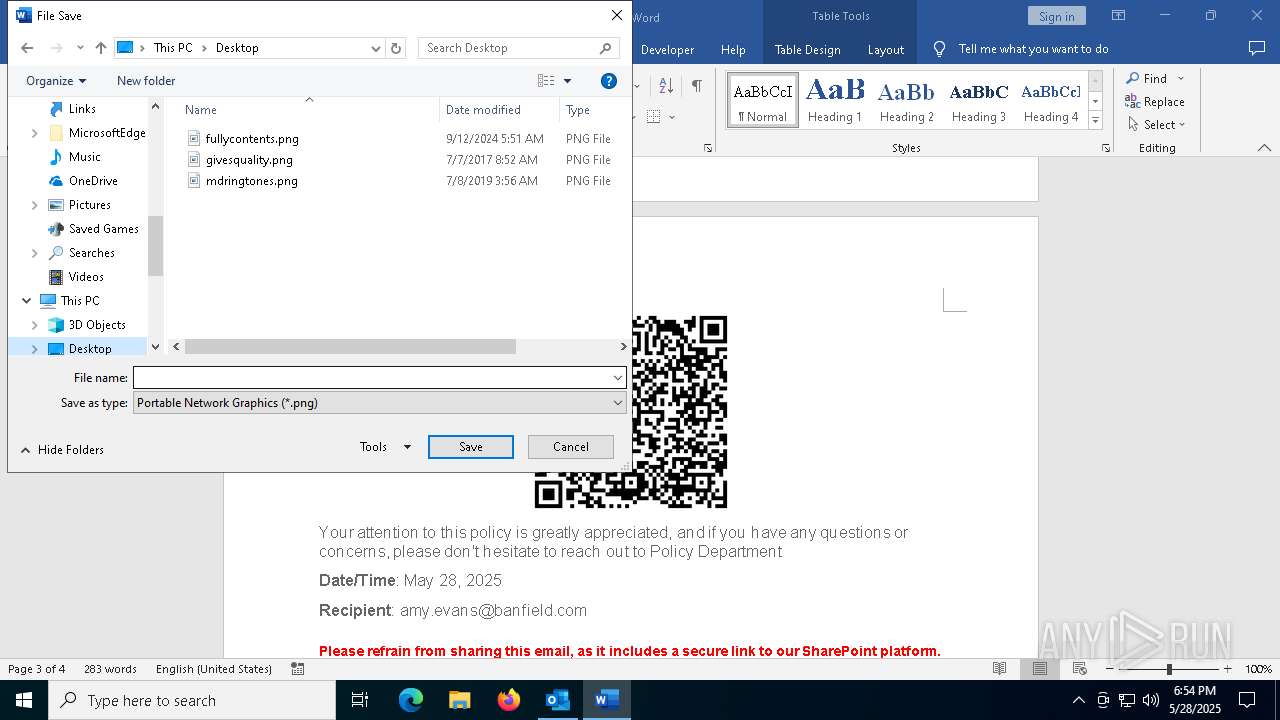Open Firefox from taskbar
Viewport: 1280px width, 720px height.
pyautogui.click(x=508, y=700)
